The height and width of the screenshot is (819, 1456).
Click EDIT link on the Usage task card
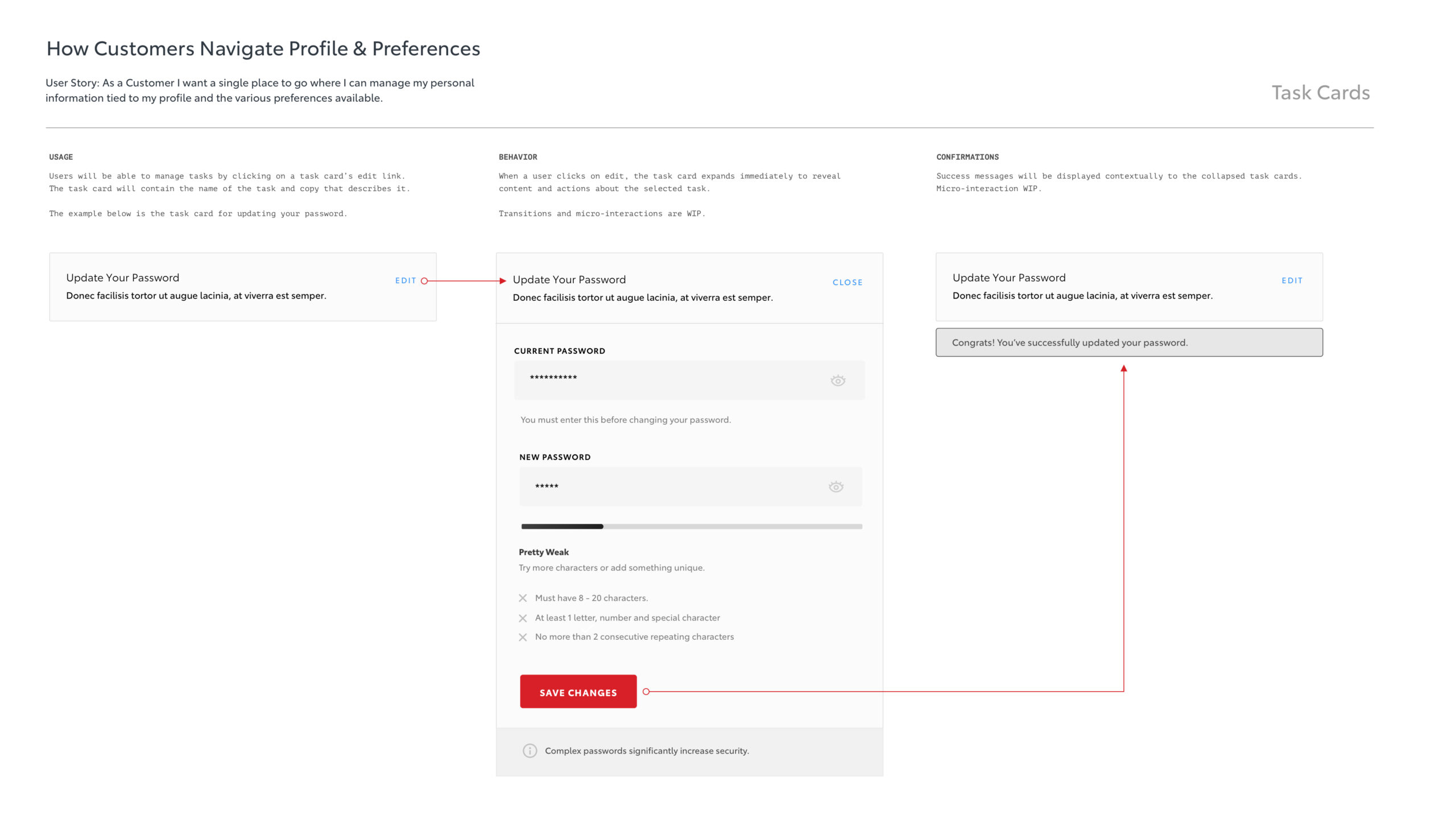pos(406,280)
